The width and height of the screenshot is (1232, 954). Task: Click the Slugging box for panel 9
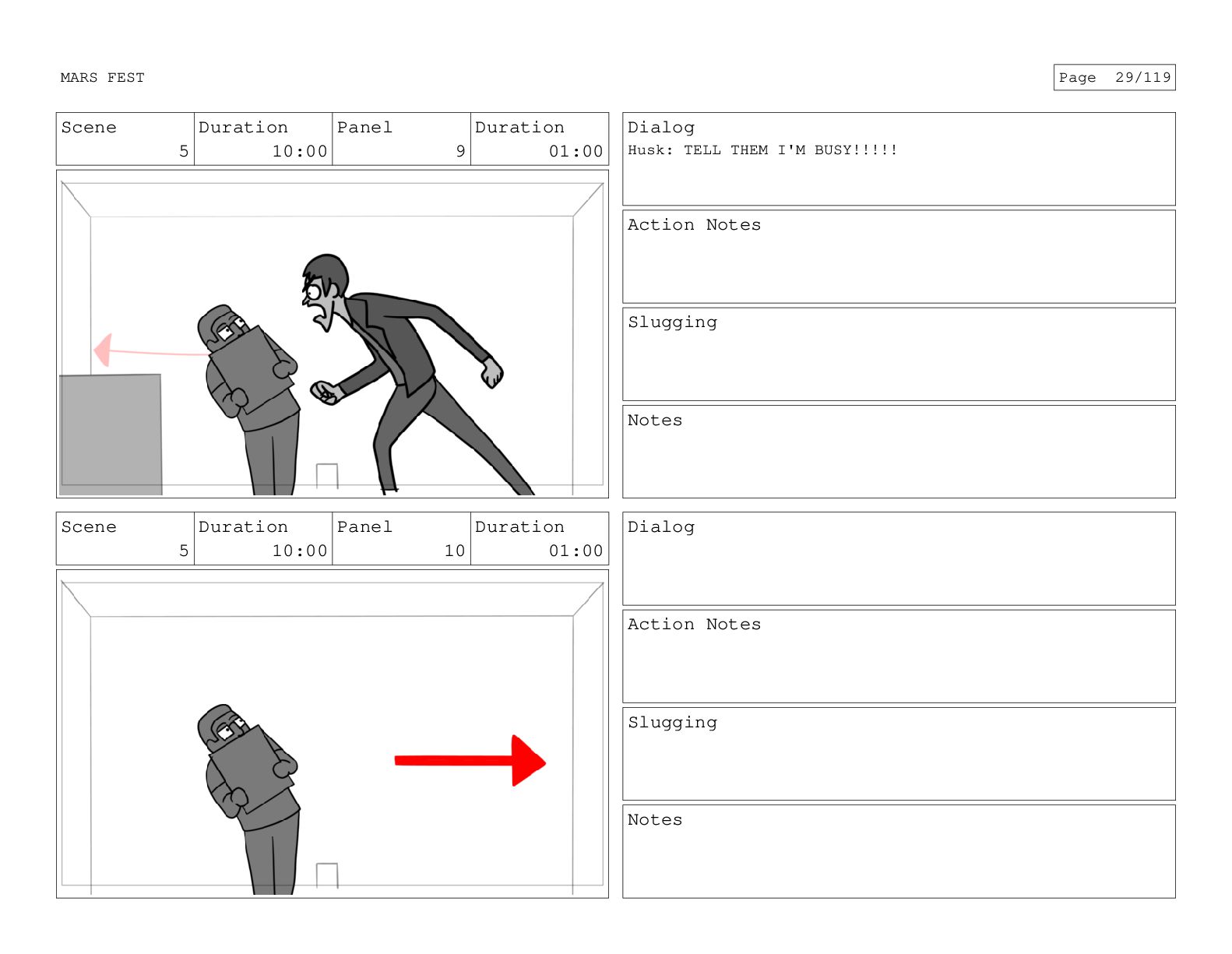(899, 354)
